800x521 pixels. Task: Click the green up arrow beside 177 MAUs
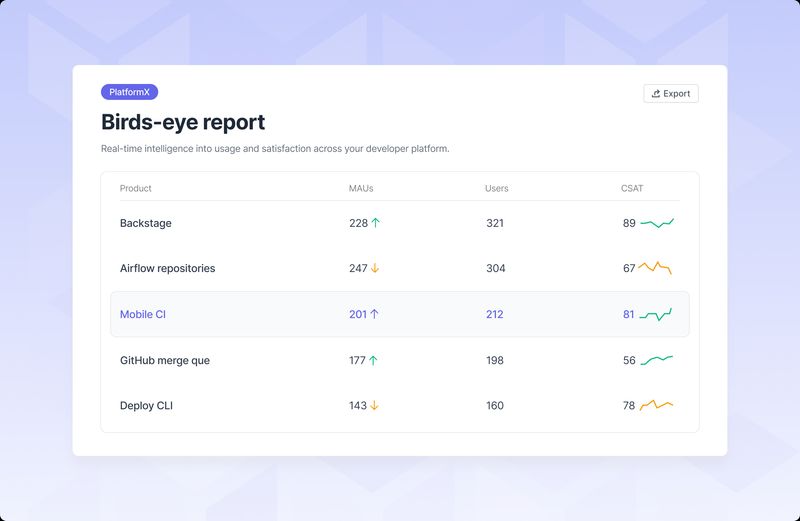(x=374, y=360)
